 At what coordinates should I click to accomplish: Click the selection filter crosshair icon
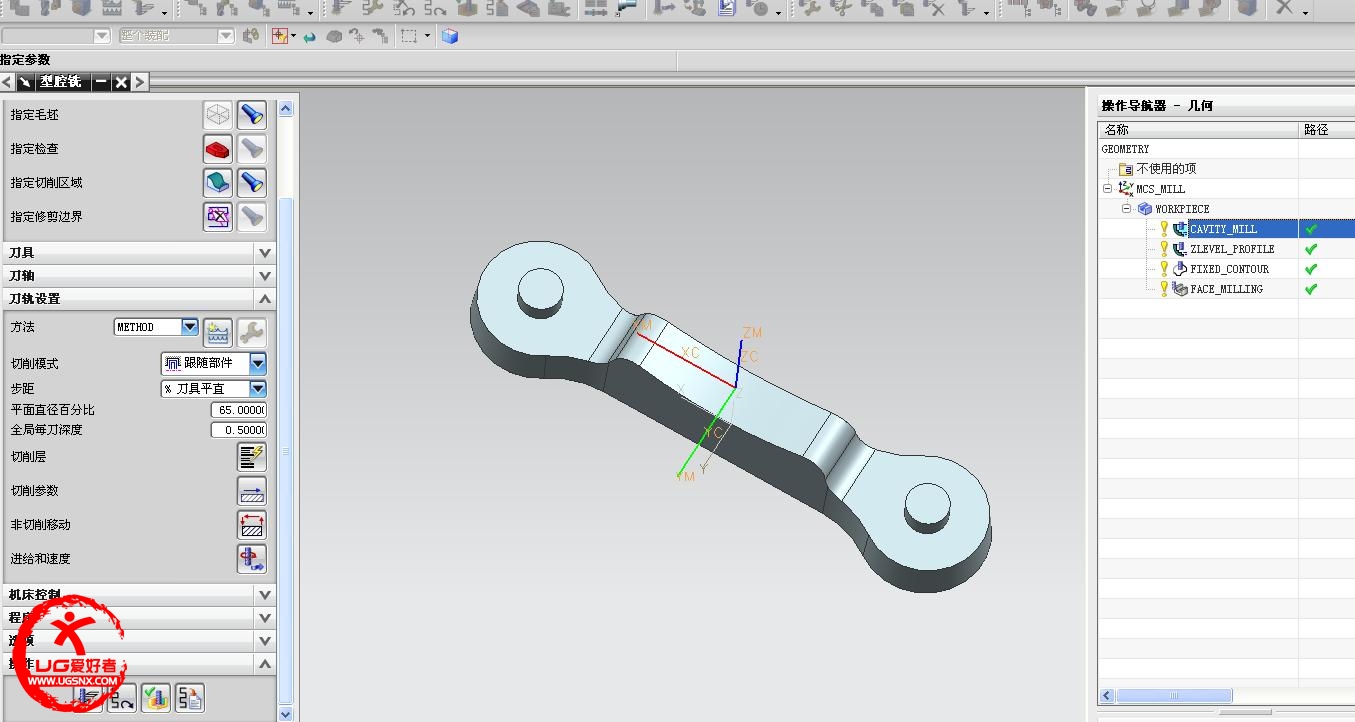[x=279, y=36]
